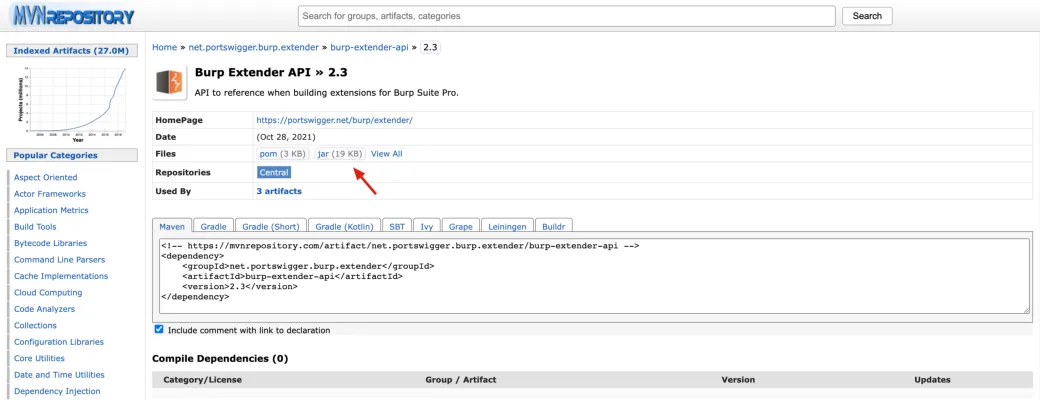The image size is (1040, 400).
Task: Select the Gradle (Kotlin) tab
Action: pyautogui.click(x=345, y=226)
